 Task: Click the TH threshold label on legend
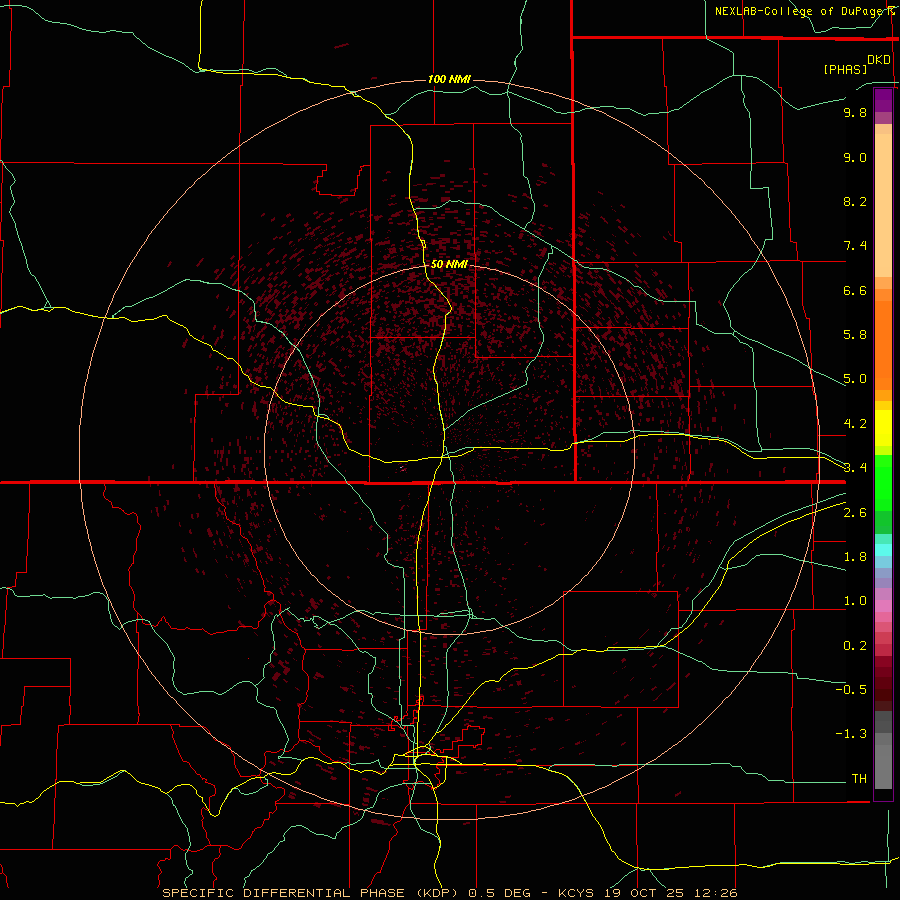pyautogui.click(x=859, y=779)
